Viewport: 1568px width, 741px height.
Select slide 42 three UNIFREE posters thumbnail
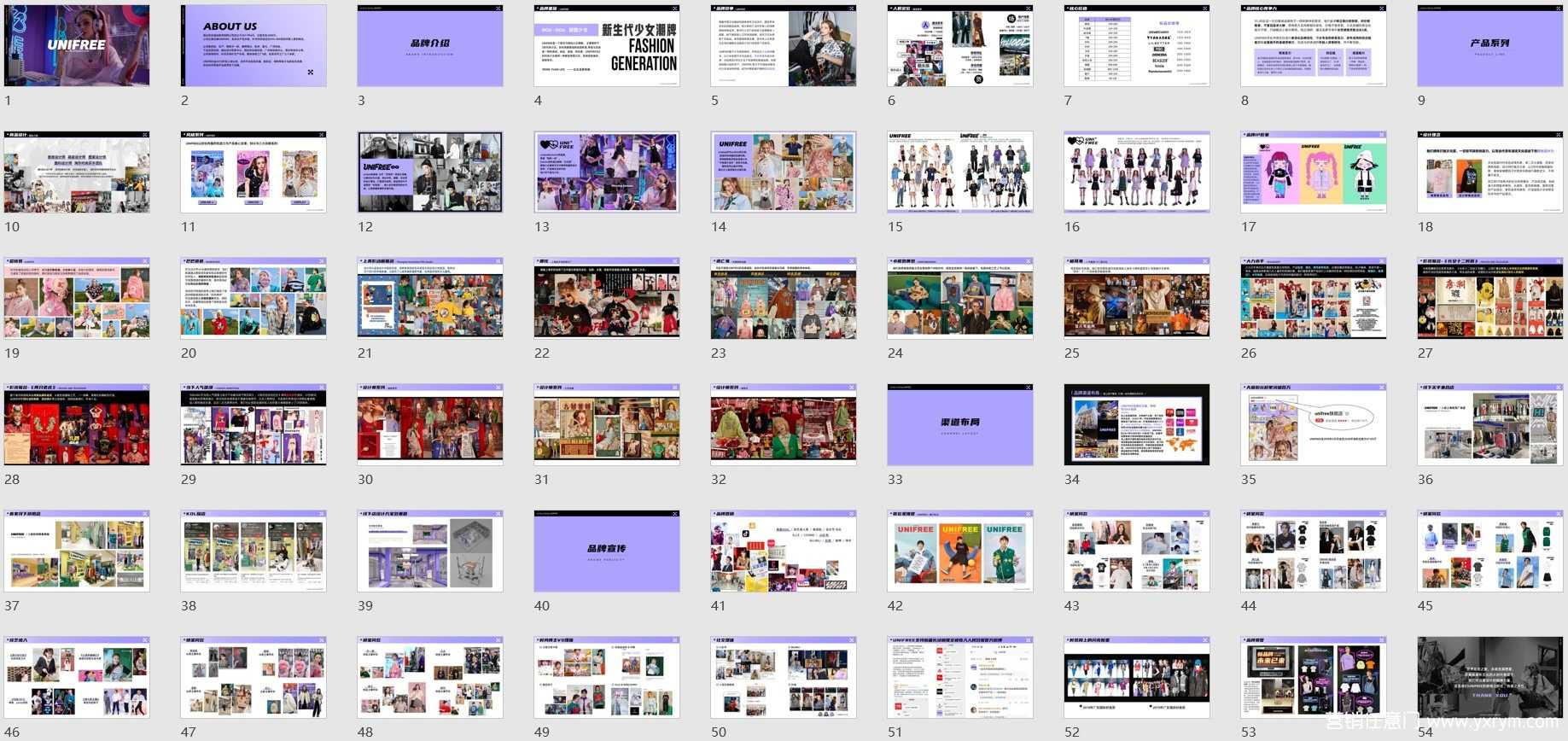(x=960, y=551)
